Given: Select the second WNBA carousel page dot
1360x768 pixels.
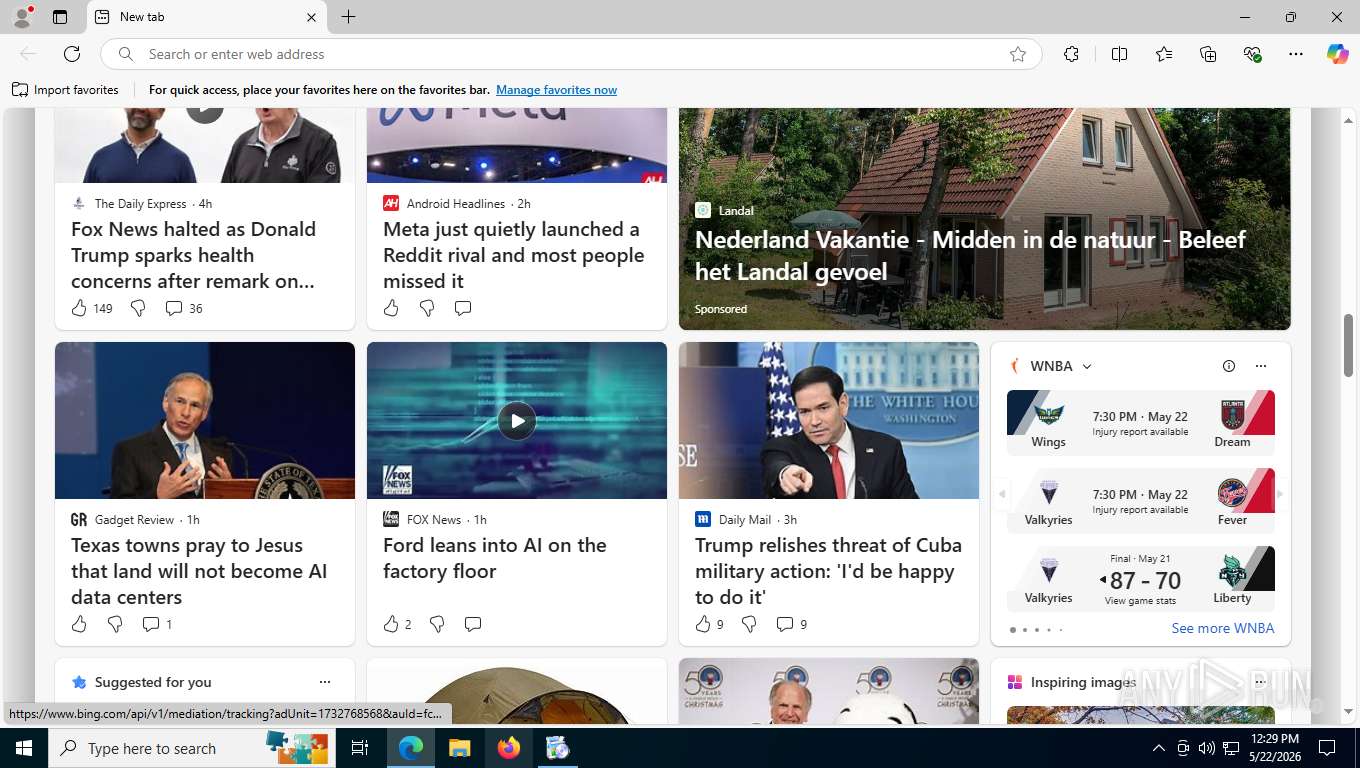Looking at the screenshot, I should (1024, 630).
